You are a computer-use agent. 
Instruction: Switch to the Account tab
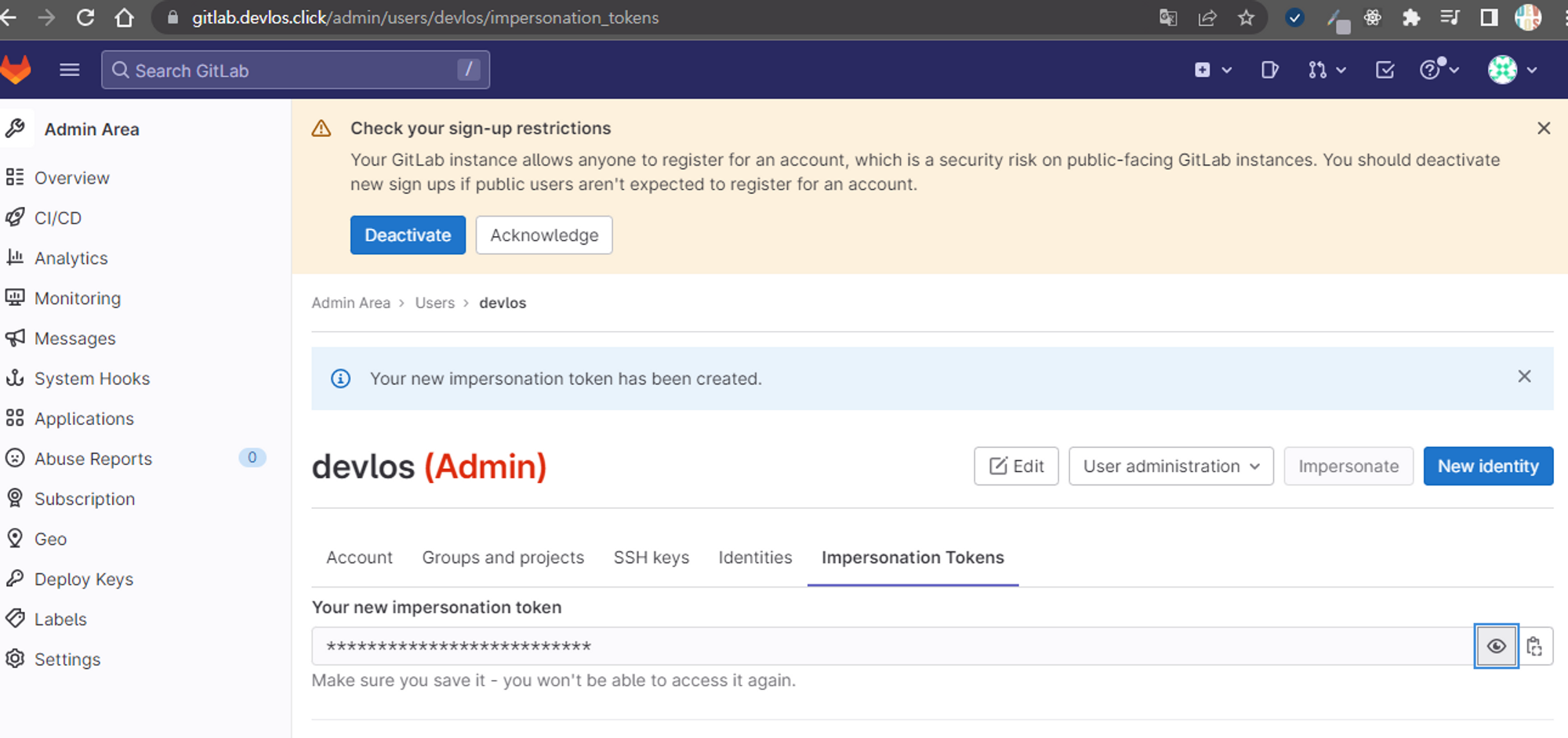359,558
